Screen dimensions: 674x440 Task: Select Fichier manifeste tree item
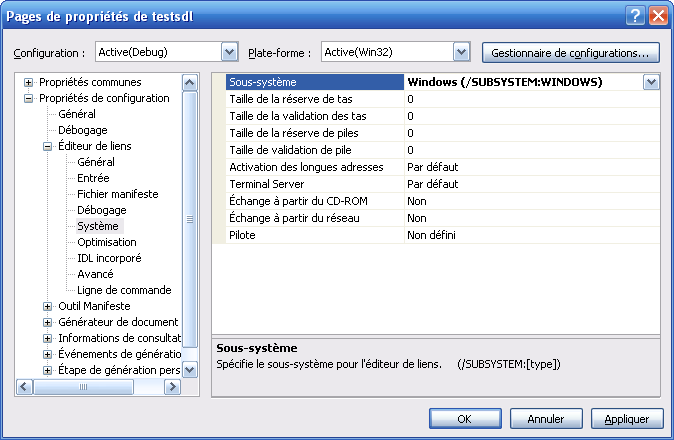point(118,194)
